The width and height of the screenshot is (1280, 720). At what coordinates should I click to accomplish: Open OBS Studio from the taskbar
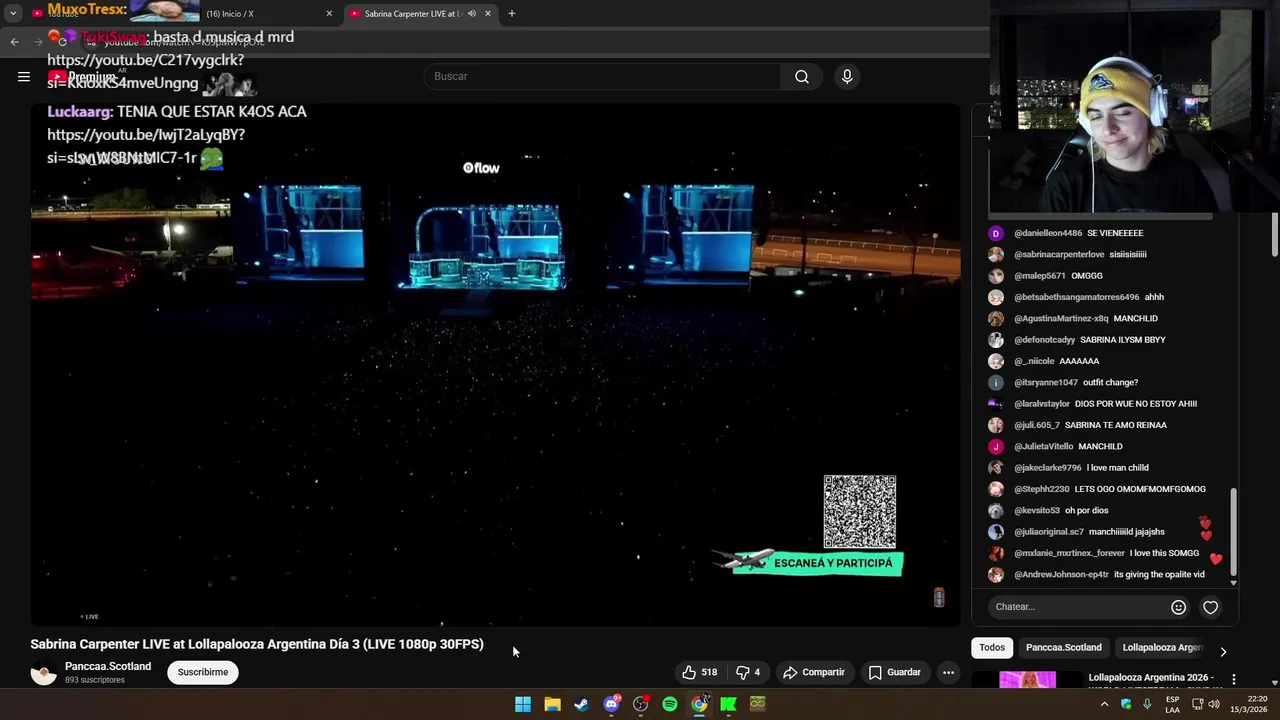[x=640, y=704]
